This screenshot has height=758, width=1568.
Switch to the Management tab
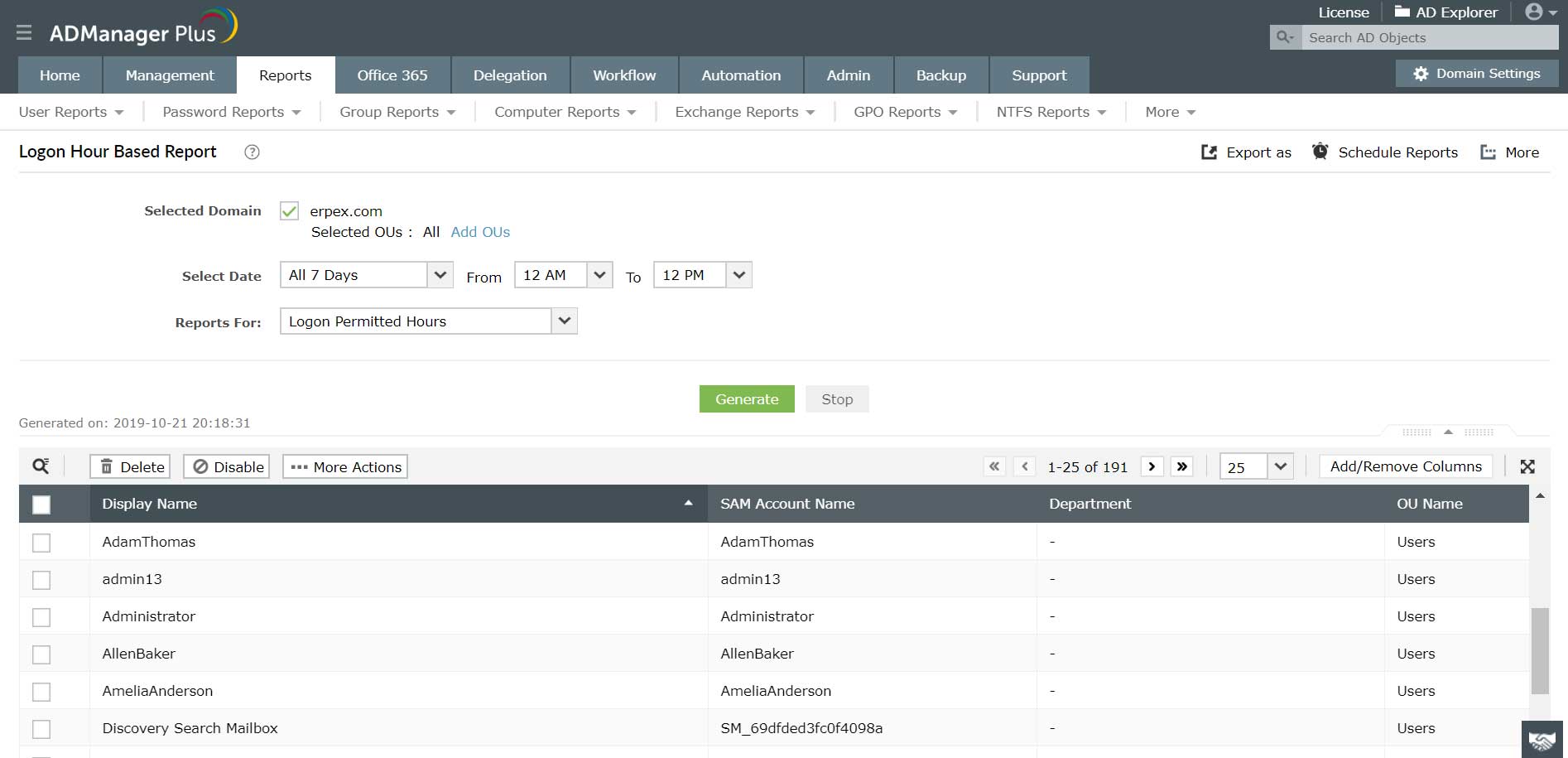(170, 75)
